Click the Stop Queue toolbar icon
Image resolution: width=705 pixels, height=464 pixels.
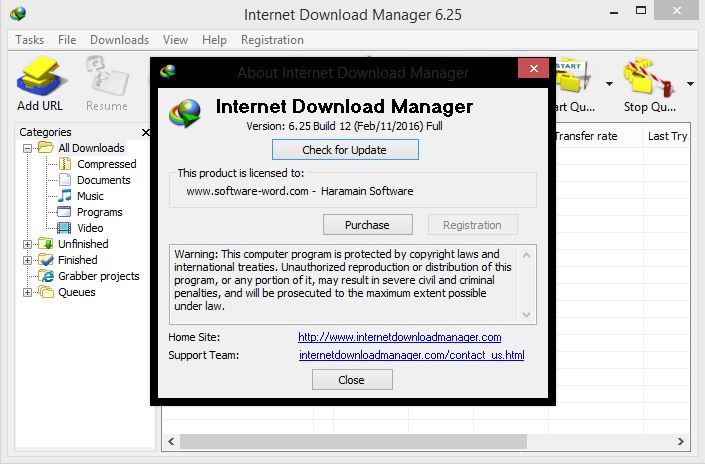(x=648, y=77)
